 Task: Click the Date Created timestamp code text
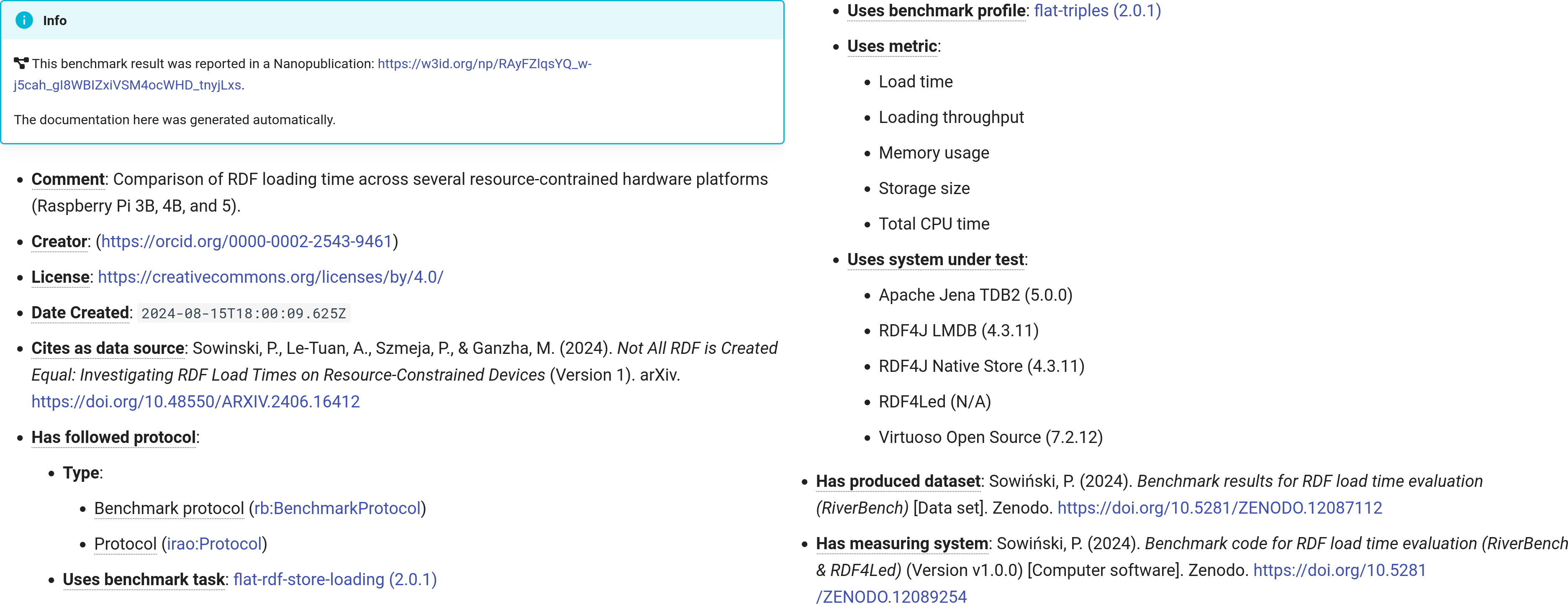tap(244, 313)
